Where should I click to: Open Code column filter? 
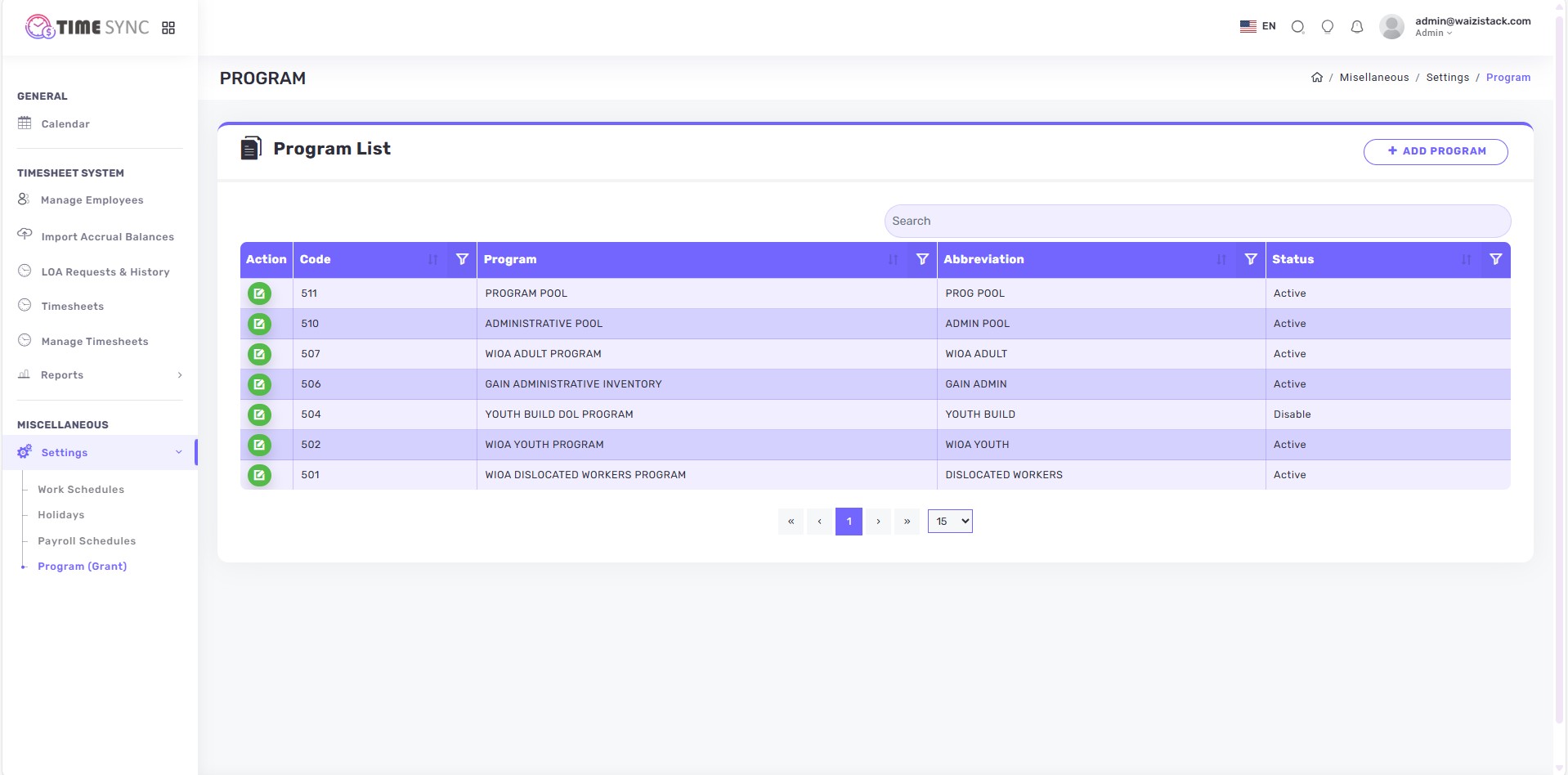tap(462, 259)
